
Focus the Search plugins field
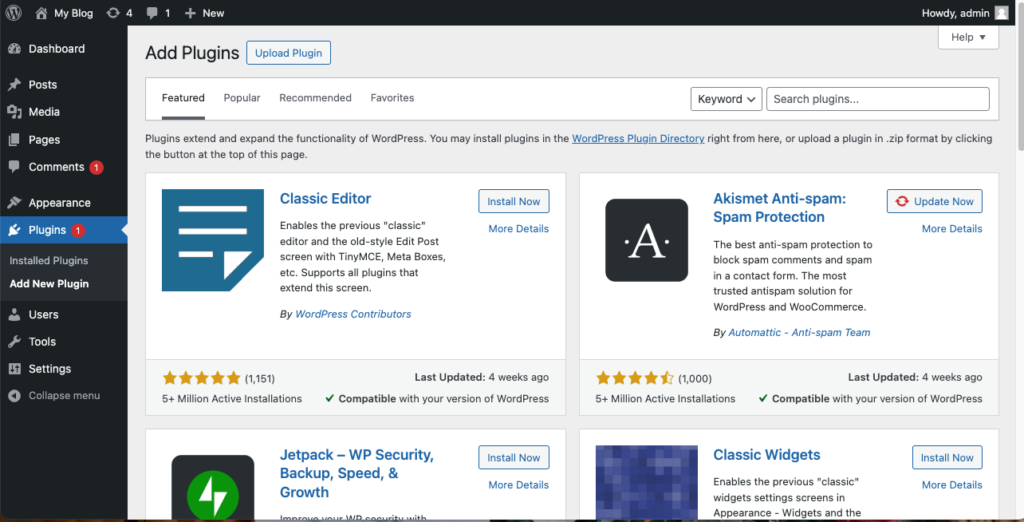tap(878, 99)
